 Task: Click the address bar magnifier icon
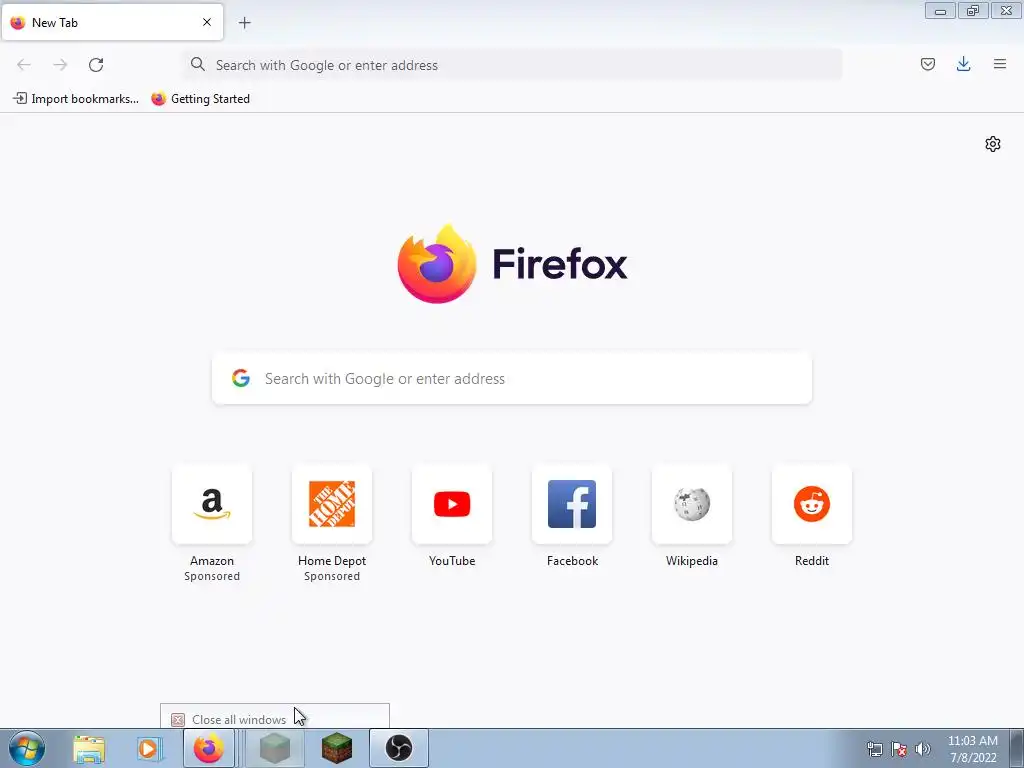[x=197, y=64]
